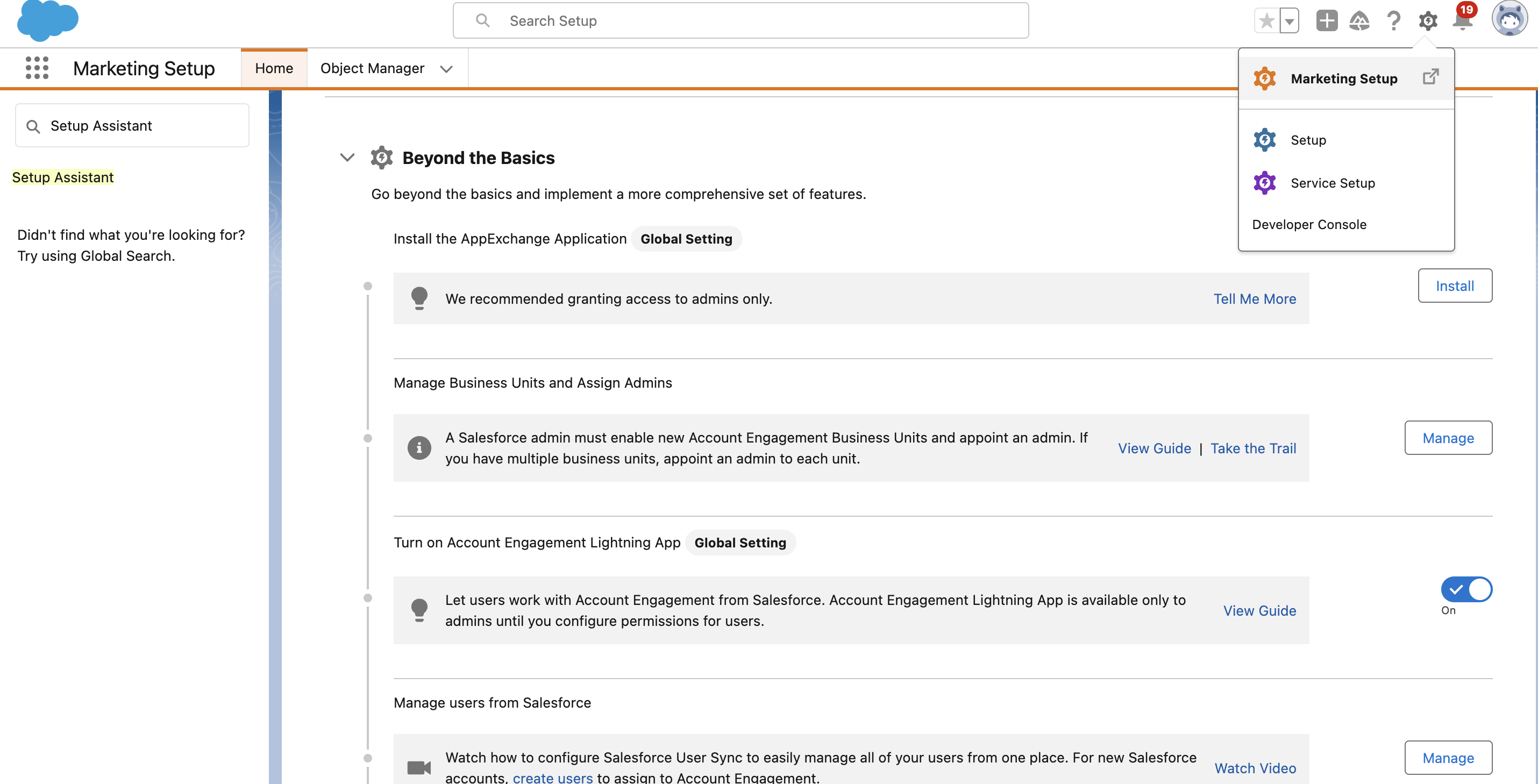1538x784 pixels.
Task: Open the Take the Trail link
Action: (x=1252, y=448)
